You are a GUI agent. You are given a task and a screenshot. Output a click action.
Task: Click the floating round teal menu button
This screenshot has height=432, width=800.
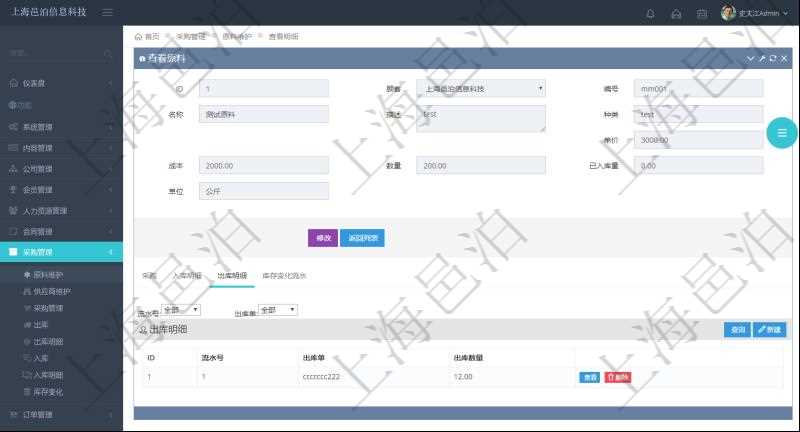point(781,133)
